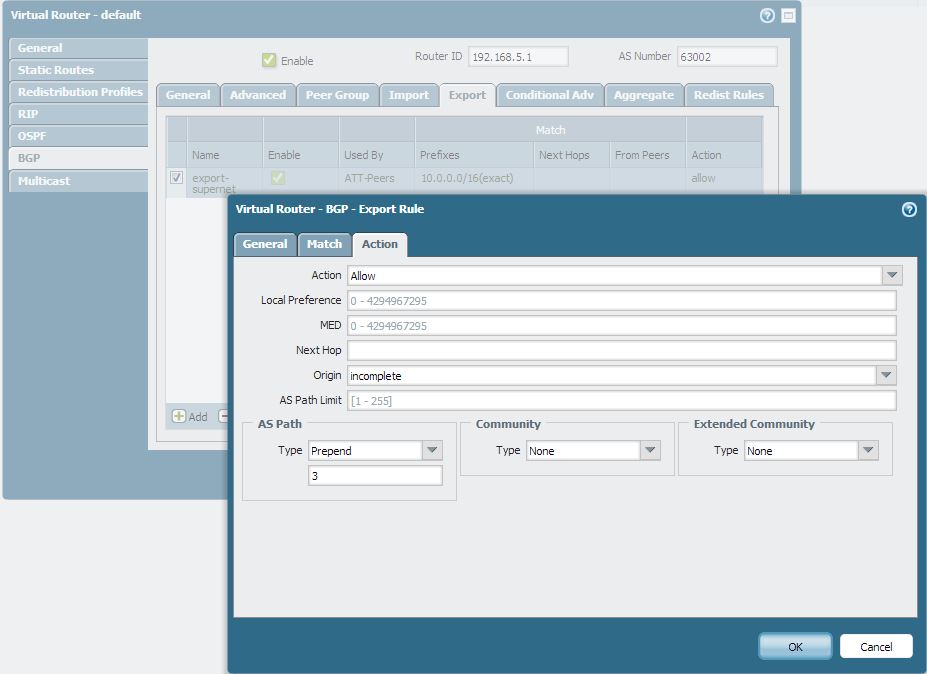927x674 pixels.
Task: Open the BGP General tab
Action: [x=188, y=95]
